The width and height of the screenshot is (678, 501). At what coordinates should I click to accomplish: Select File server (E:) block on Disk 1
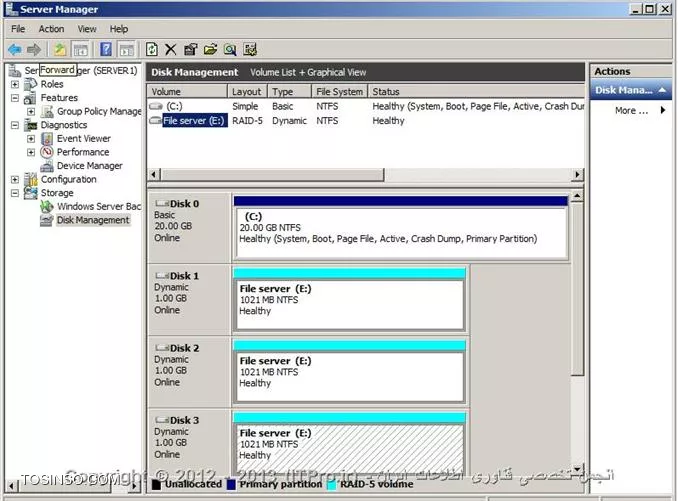click(x=349, y=300)
